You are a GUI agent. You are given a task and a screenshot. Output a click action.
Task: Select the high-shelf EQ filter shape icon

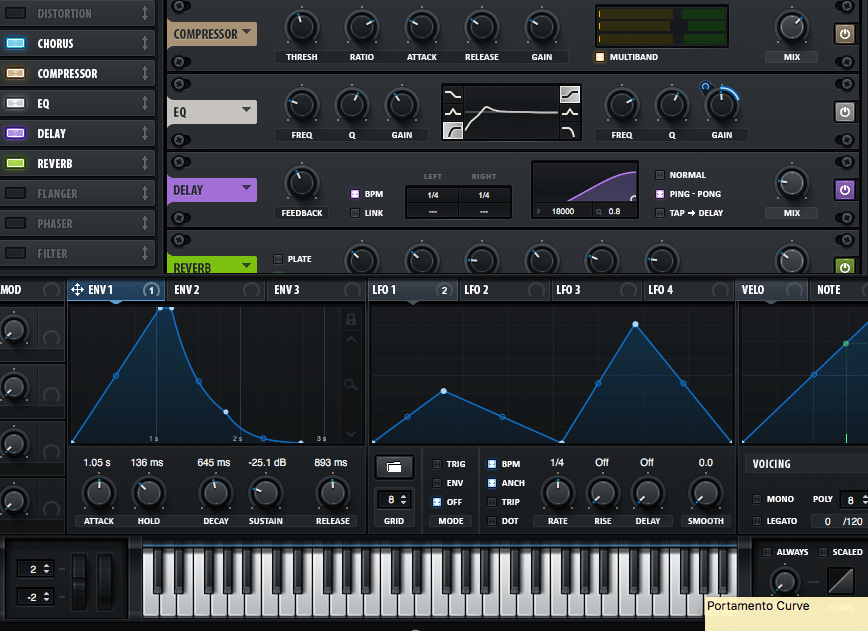click(570, 95)
